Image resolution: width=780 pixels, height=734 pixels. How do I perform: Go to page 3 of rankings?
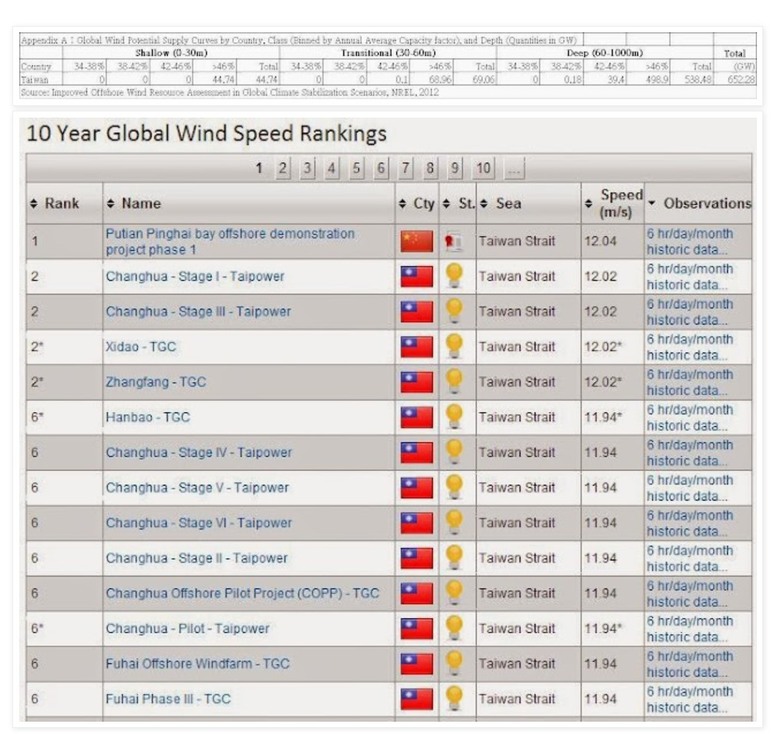(x=307, y=169)
